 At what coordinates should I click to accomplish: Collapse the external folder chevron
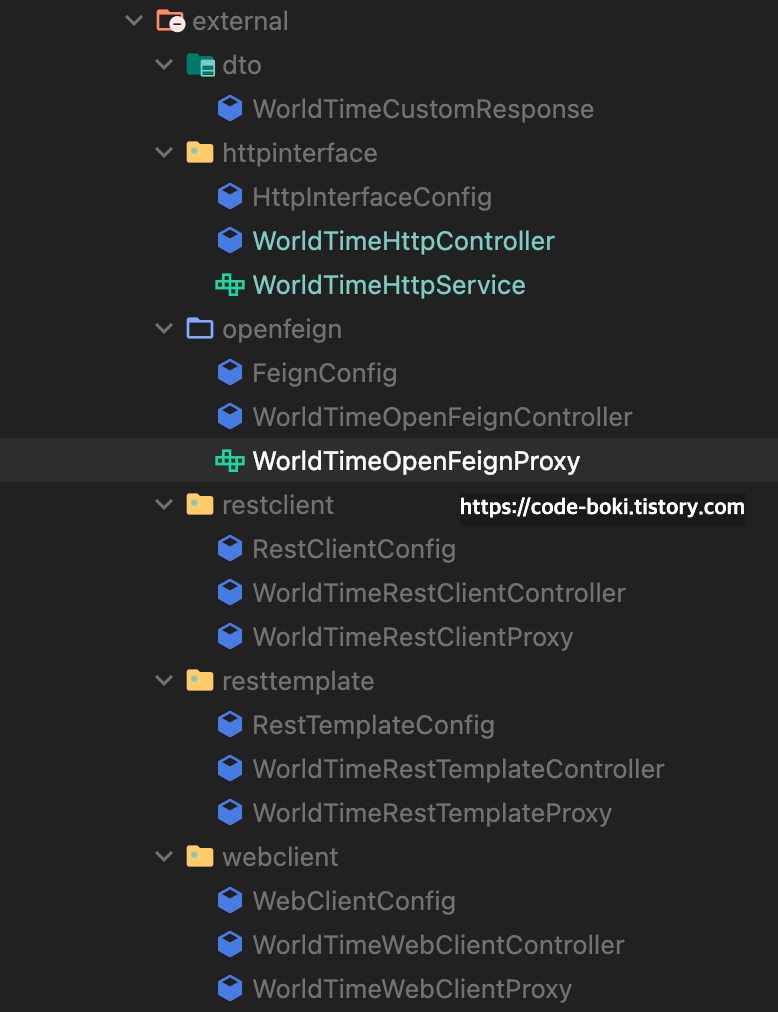134,21
